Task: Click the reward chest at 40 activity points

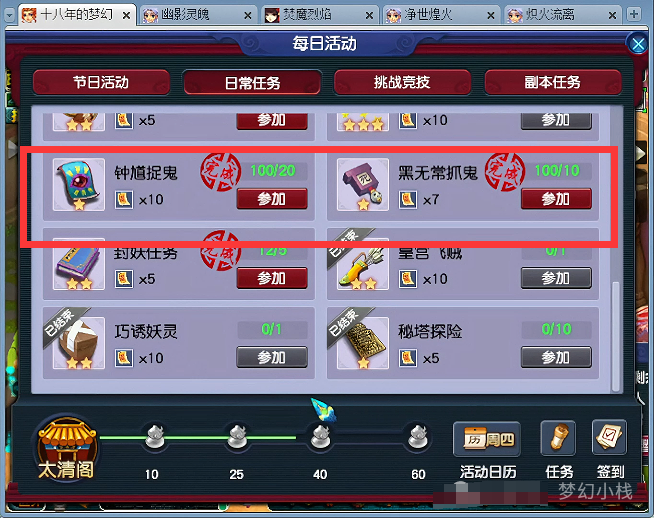Action: point(320,437)
